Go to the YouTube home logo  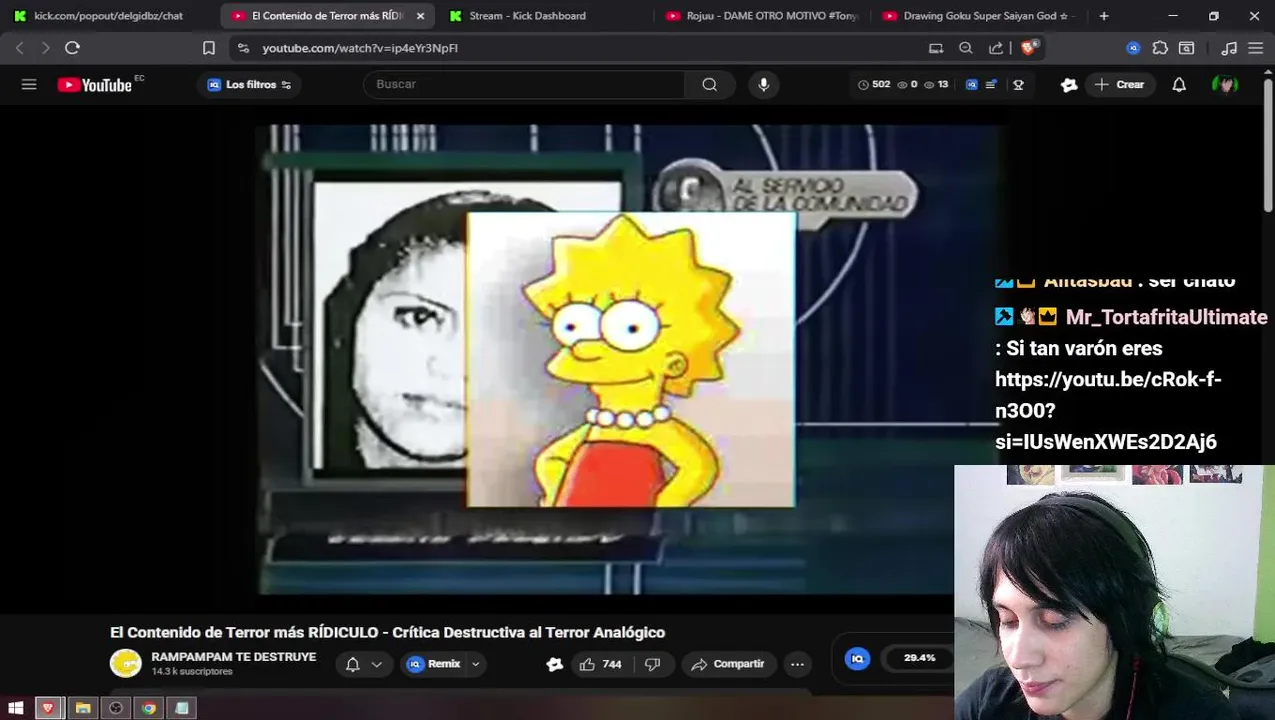tap(95, 85)
